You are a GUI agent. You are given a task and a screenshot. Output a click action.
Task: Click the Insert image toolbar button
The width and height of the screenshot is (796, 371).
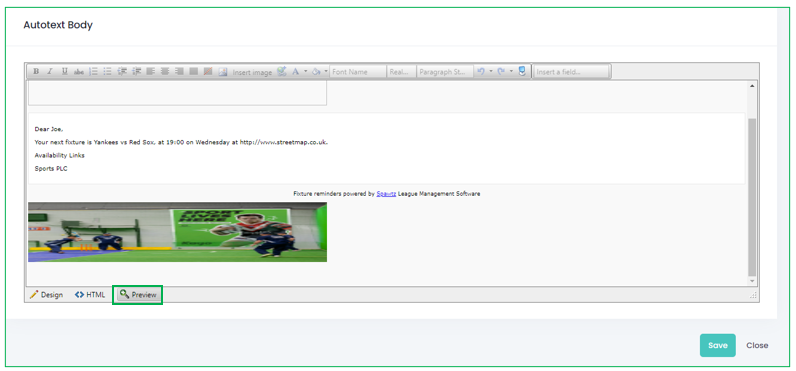click(x=252, y=72)
